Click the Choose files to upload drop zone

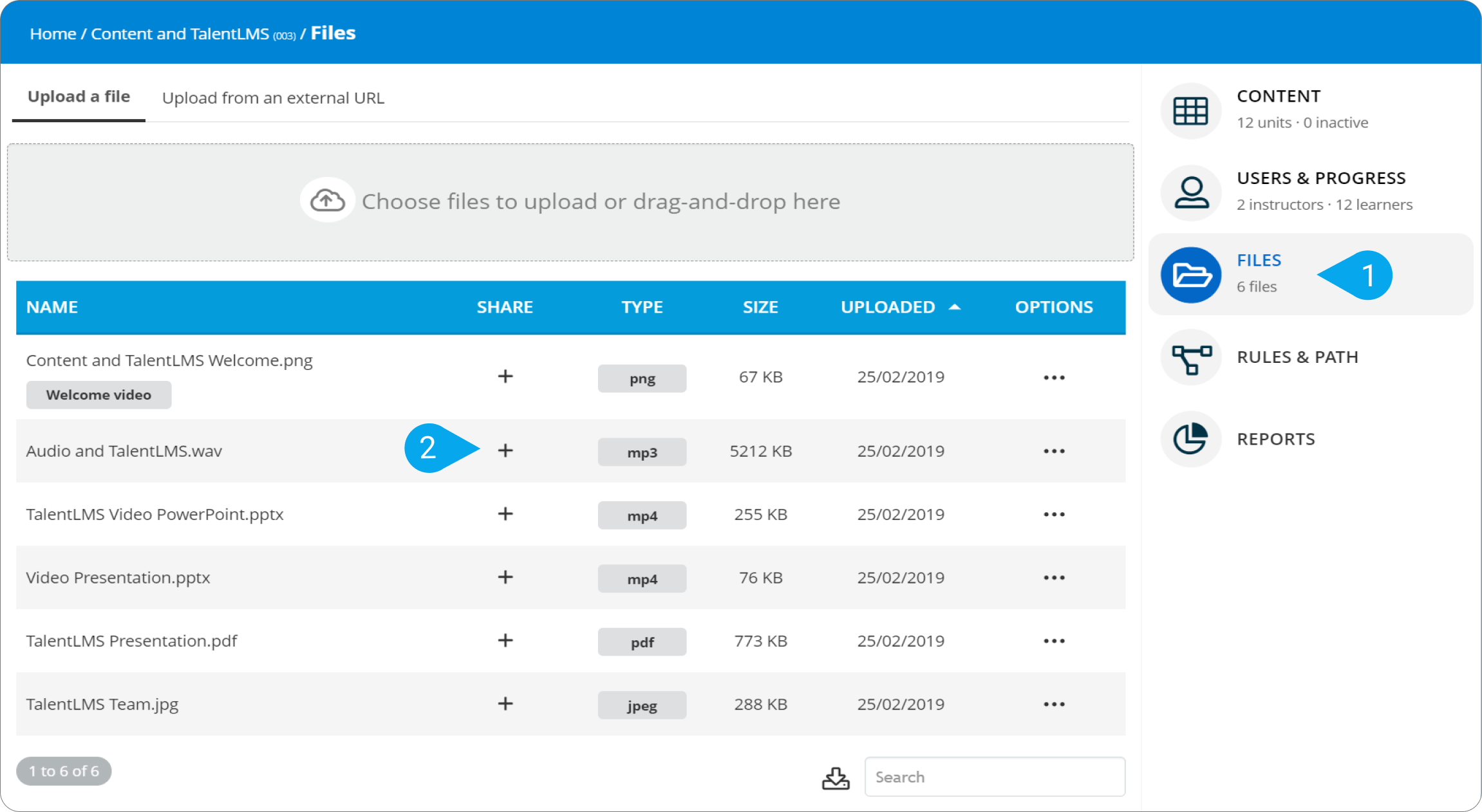click(x=570, y=202)
